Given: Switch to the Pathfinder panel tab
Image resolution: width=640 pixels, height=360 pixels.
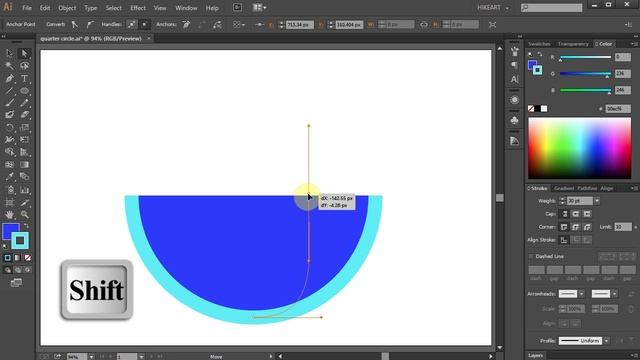Looking at the screenshot, I should click(587, 188).
